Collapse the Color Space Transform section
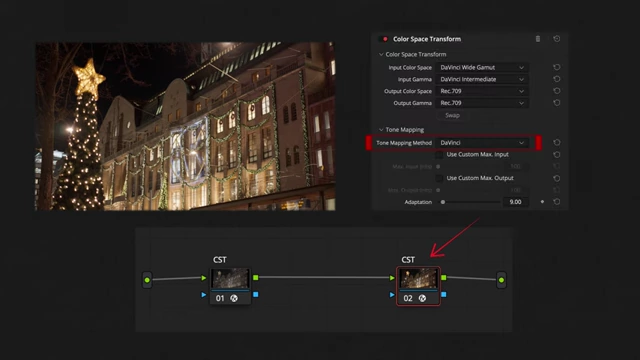The image size is (640, 360). click(381, 54)
